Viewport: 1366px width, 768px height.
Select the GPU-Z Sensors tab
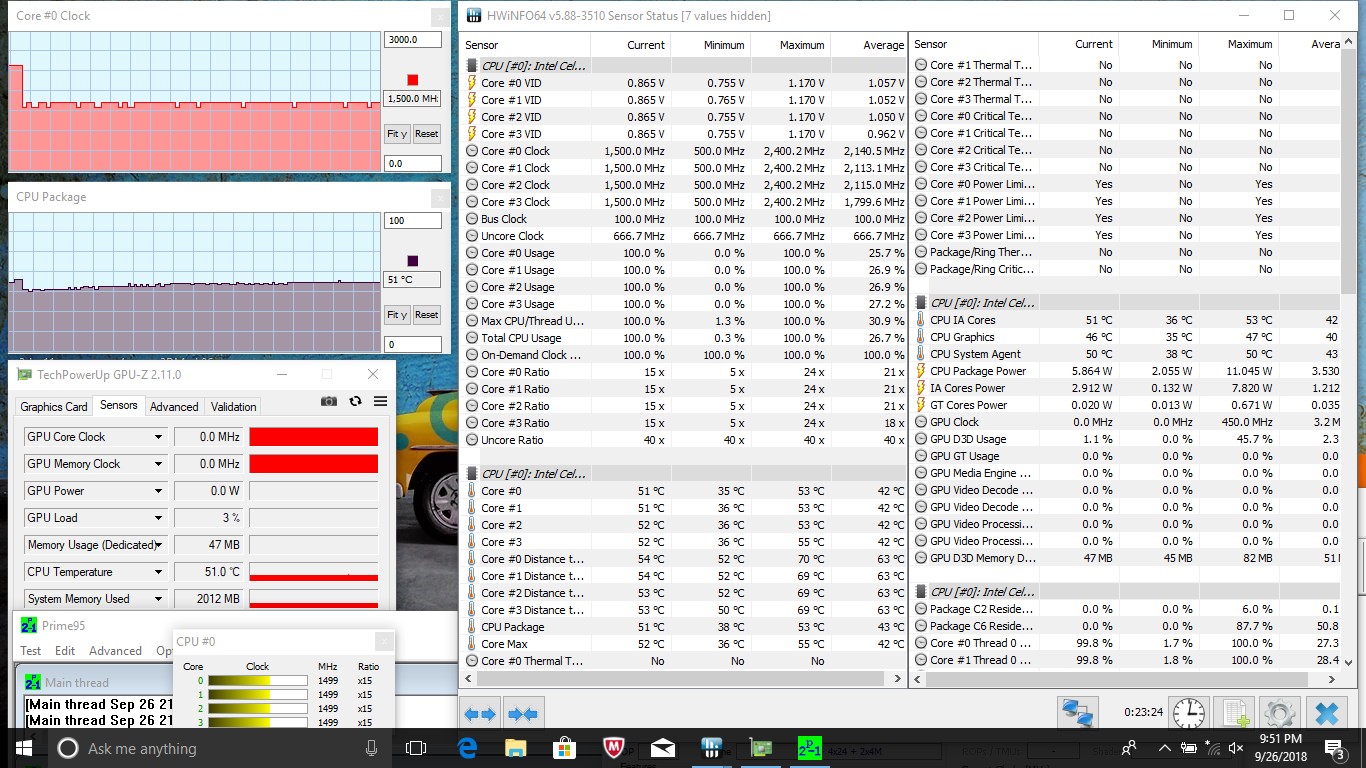pos(119,405)
